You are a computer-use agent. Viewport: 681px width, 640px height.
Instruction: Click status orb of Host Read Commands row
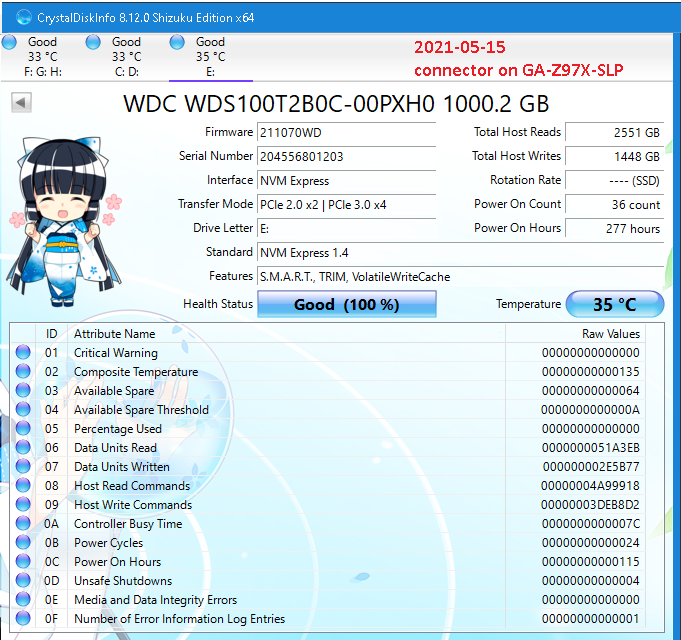pos(23,485)
